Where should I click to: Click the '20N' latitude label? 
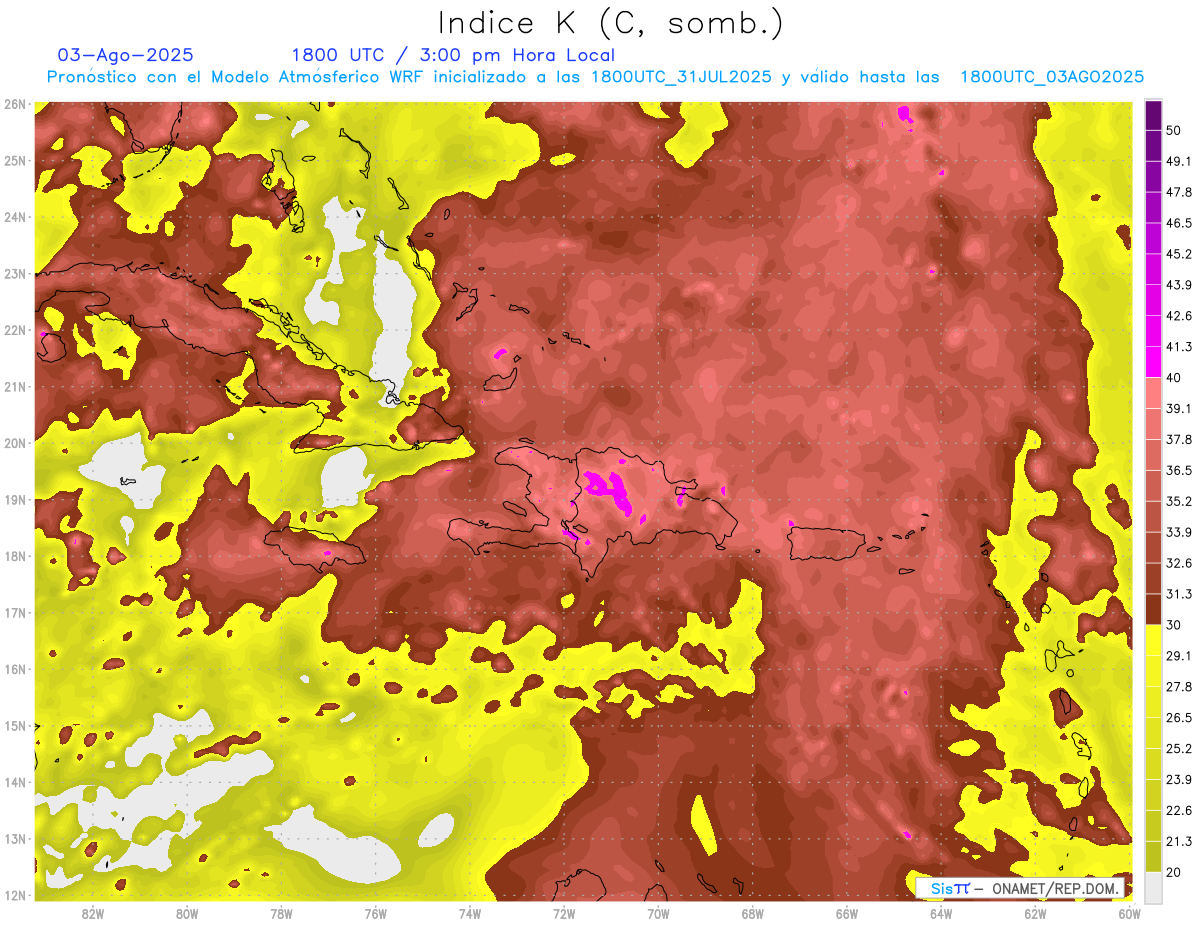pos(14,443)
